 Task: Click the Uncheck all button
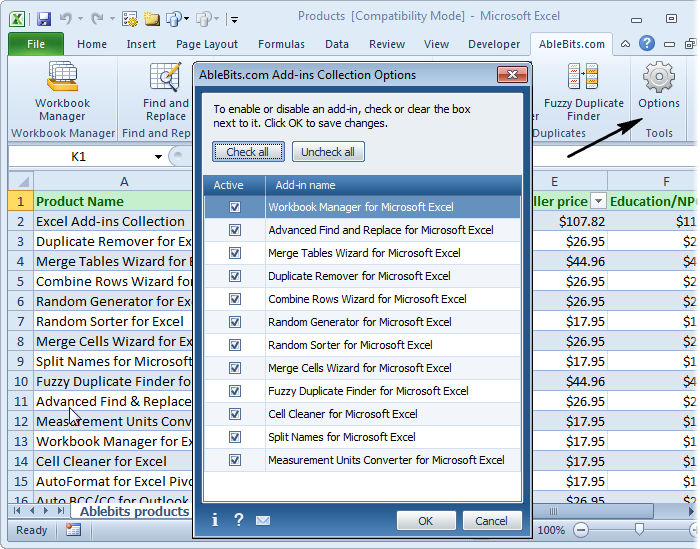(328, 152)
